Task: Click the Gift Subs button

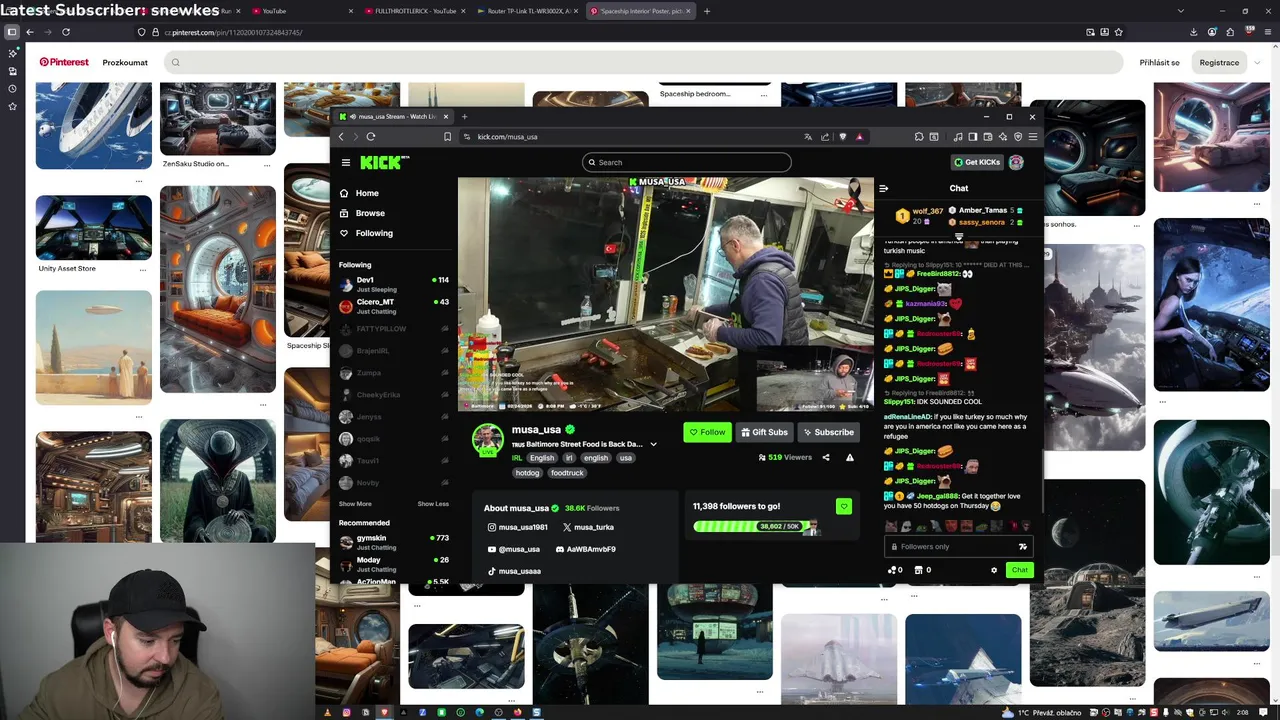Action: pyautogui.click(x=764, y=432)
